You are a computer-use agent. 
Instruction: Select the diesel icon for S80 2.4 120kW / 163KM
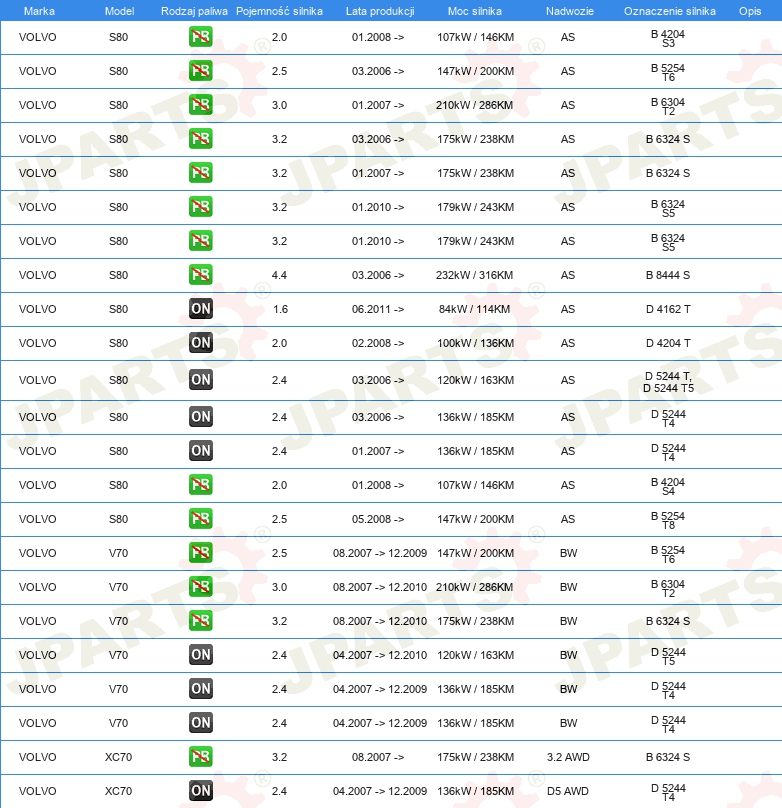pos(200,380)
